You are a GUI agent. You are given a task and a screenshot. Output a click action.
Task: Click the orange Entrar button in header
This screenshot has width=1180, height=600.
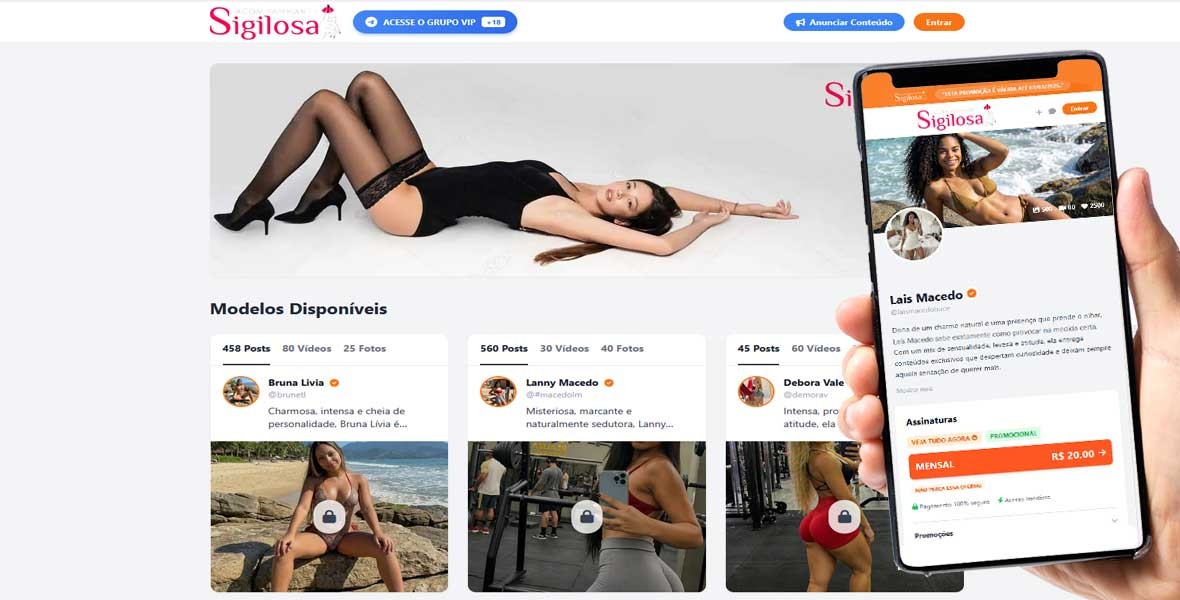(938, 22)
